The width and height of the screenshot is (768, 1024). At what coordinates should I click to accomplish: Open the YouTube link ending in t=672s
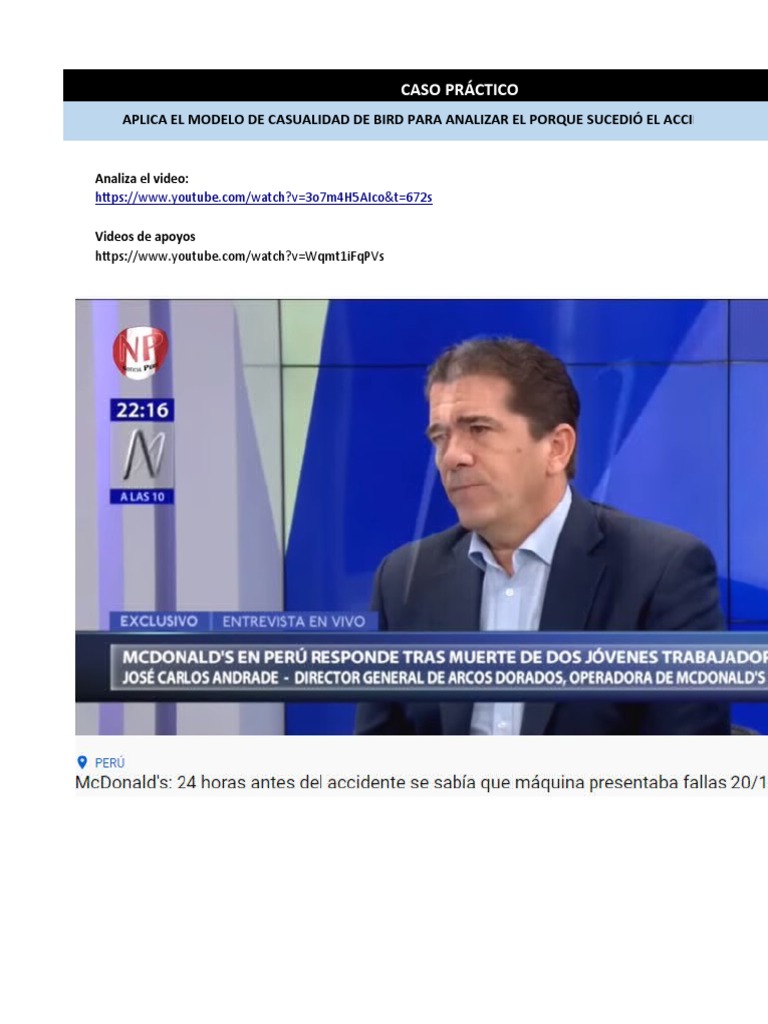[x=263, y=197]
